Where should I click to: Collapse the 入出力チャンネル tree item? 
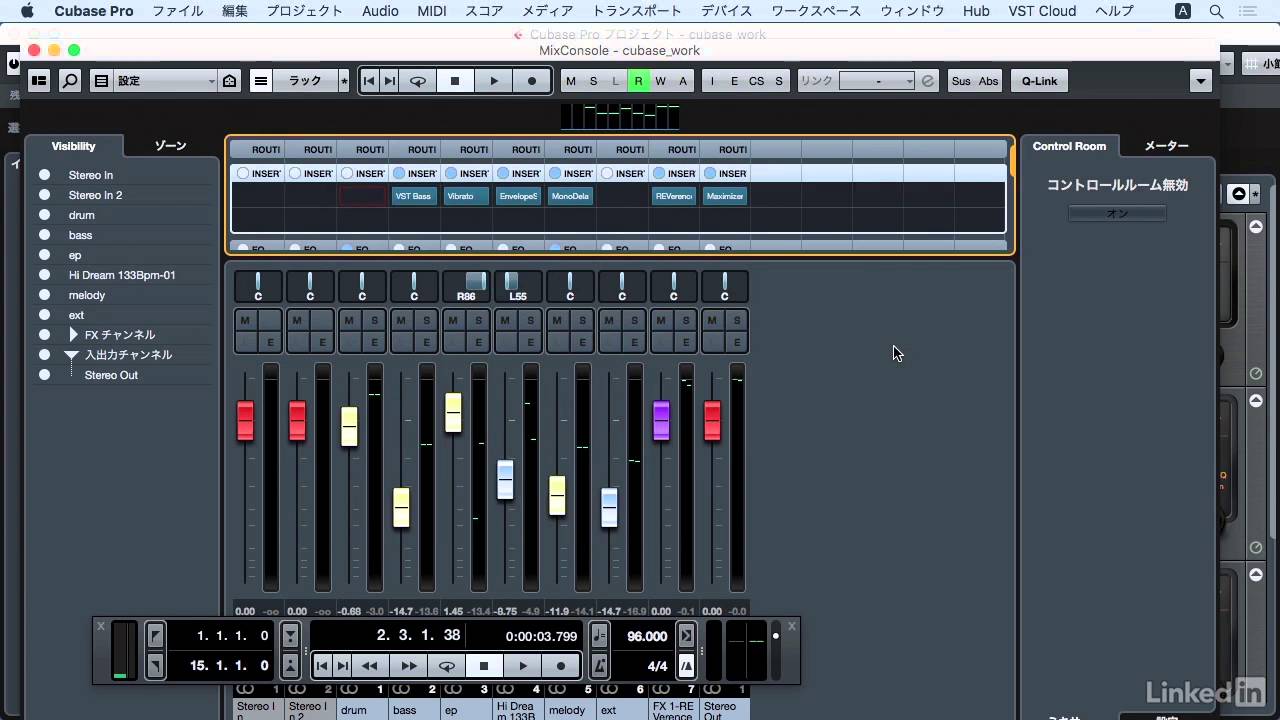[72, 355]
